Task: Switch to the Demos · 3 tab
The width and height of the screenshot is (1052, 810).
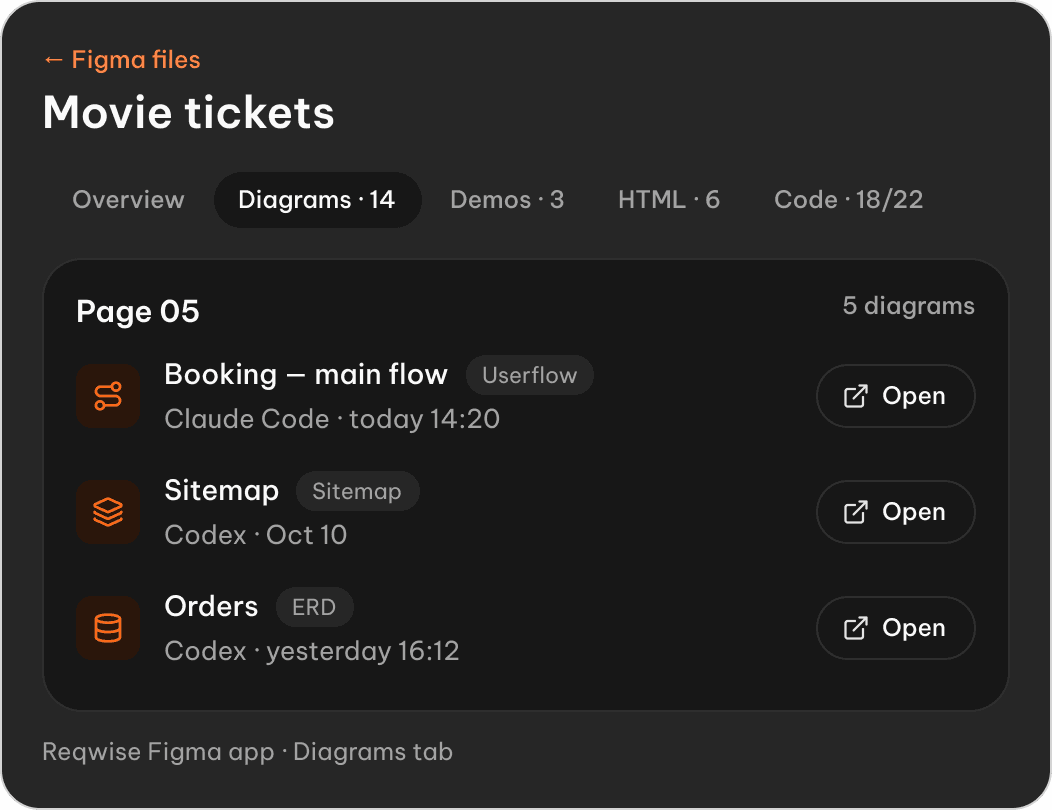Action: tap(507, 200)
